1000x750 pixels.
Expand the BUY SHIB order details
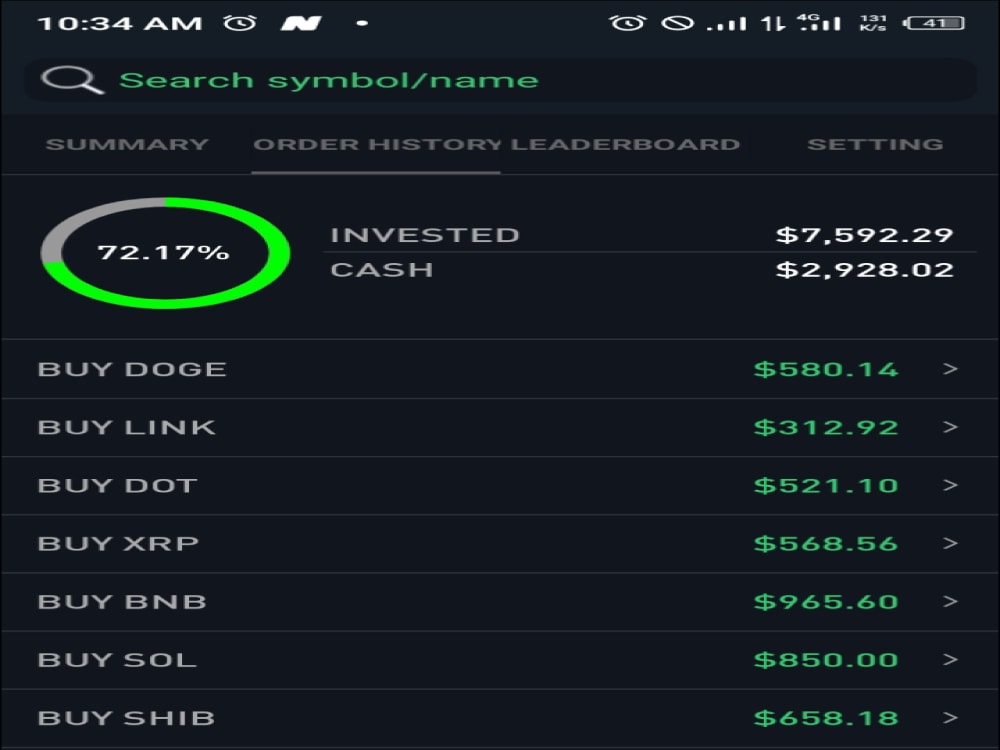pyautogui.click(x=500, y=717)
